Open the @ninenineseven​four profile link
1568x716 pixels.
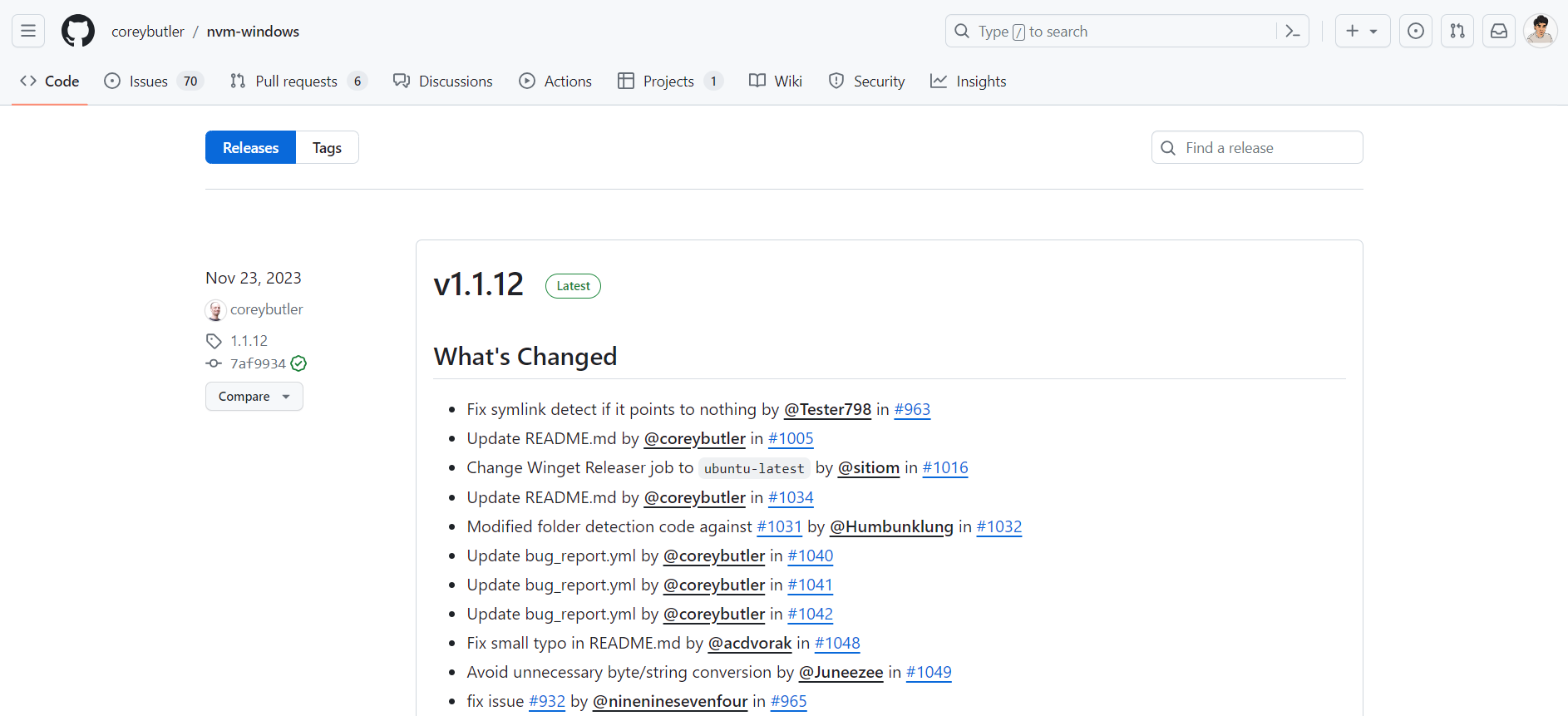tap(670, 701)
